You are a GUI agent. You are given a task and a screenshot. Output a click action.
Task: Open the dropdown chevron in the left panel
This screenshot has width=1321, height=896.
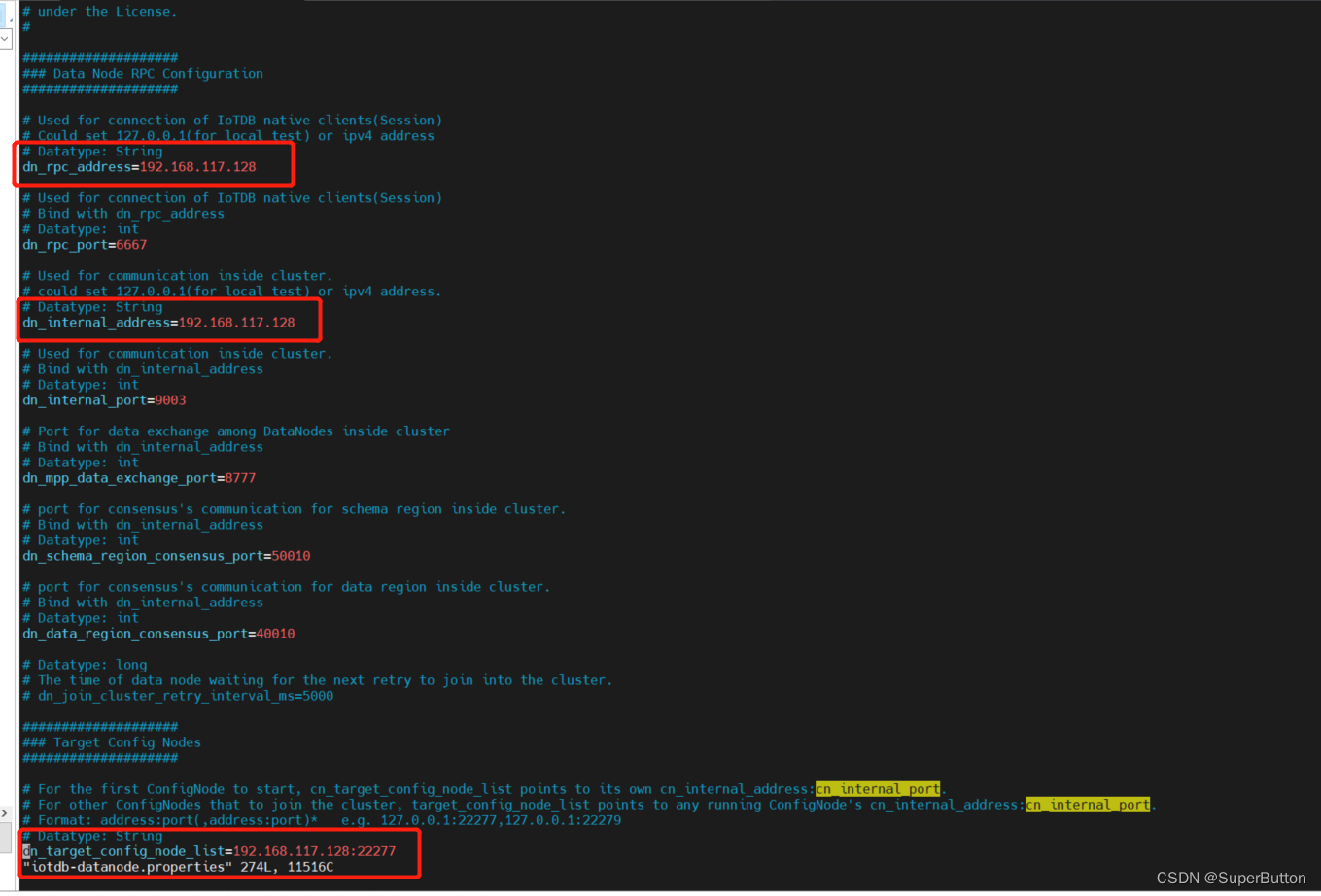(5, 39)
